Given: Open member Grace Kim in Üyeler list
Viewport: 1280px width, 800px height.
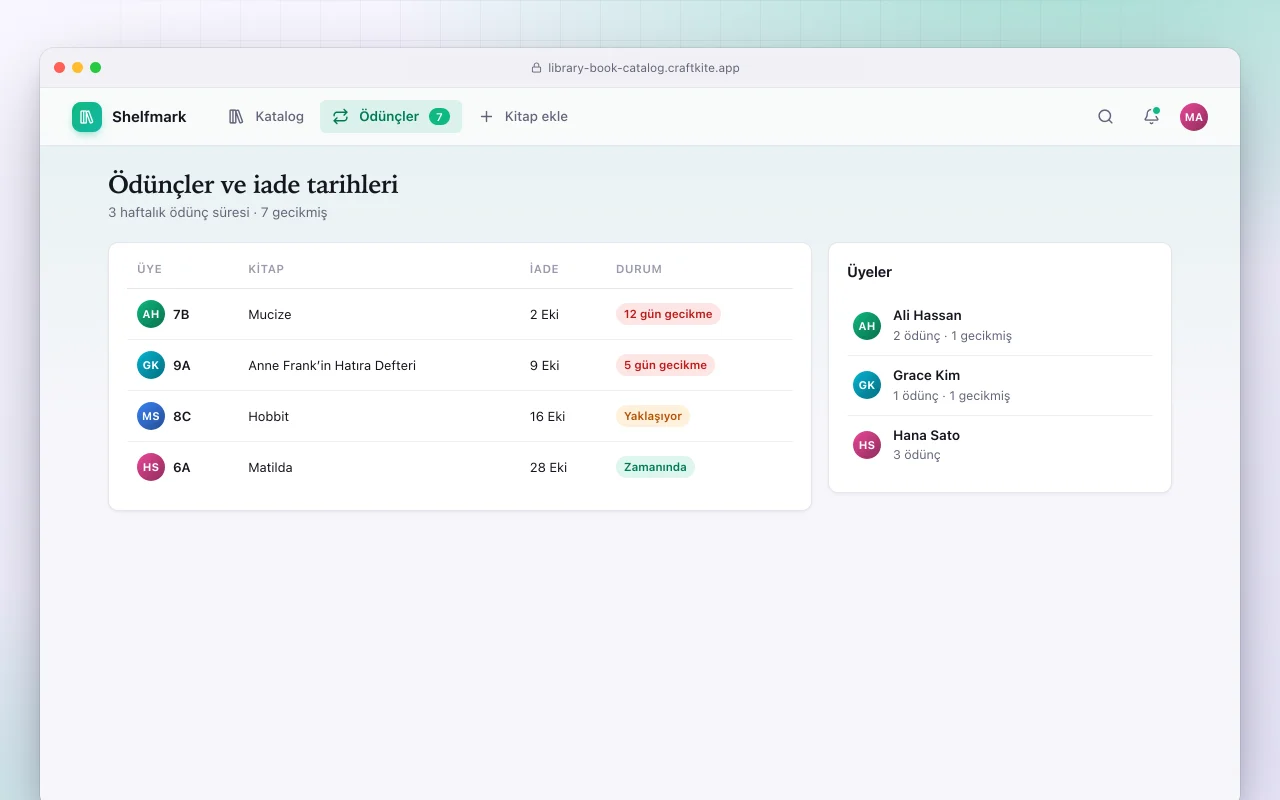Looking at the screenshot, I should (1000, 385).
